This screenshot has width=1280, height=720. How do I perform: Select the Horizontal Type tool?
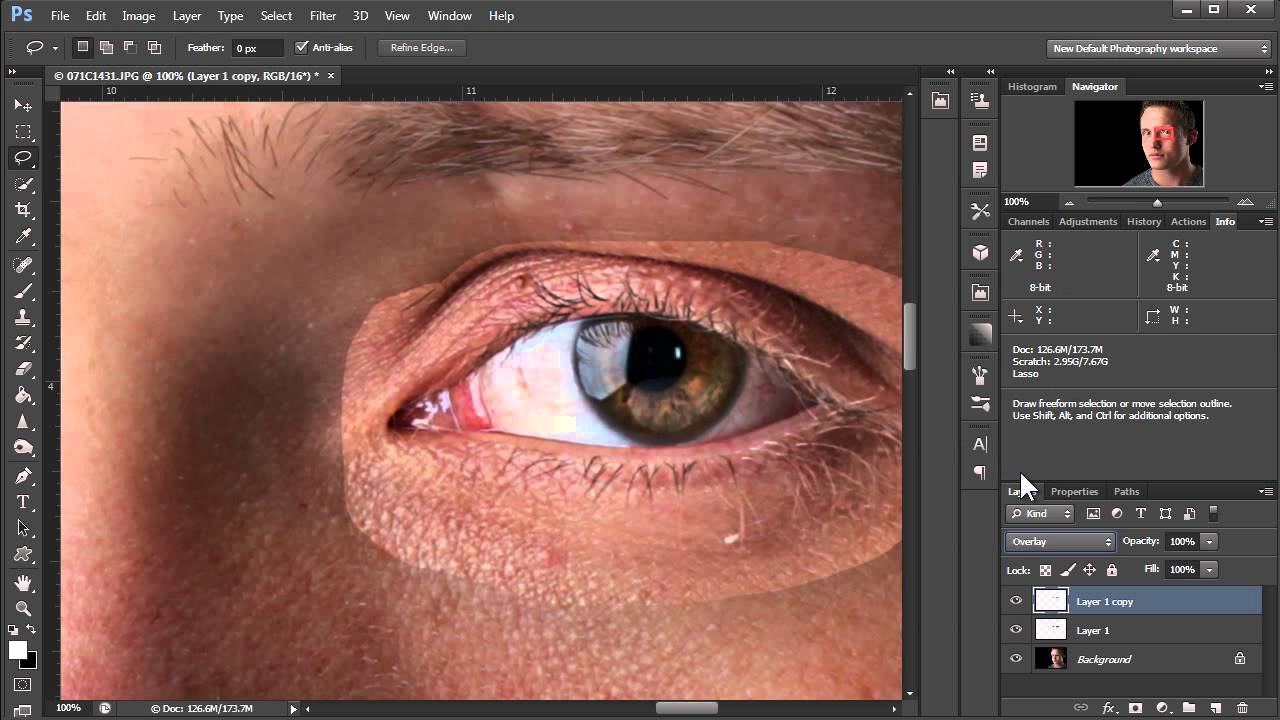pos(23,502)
